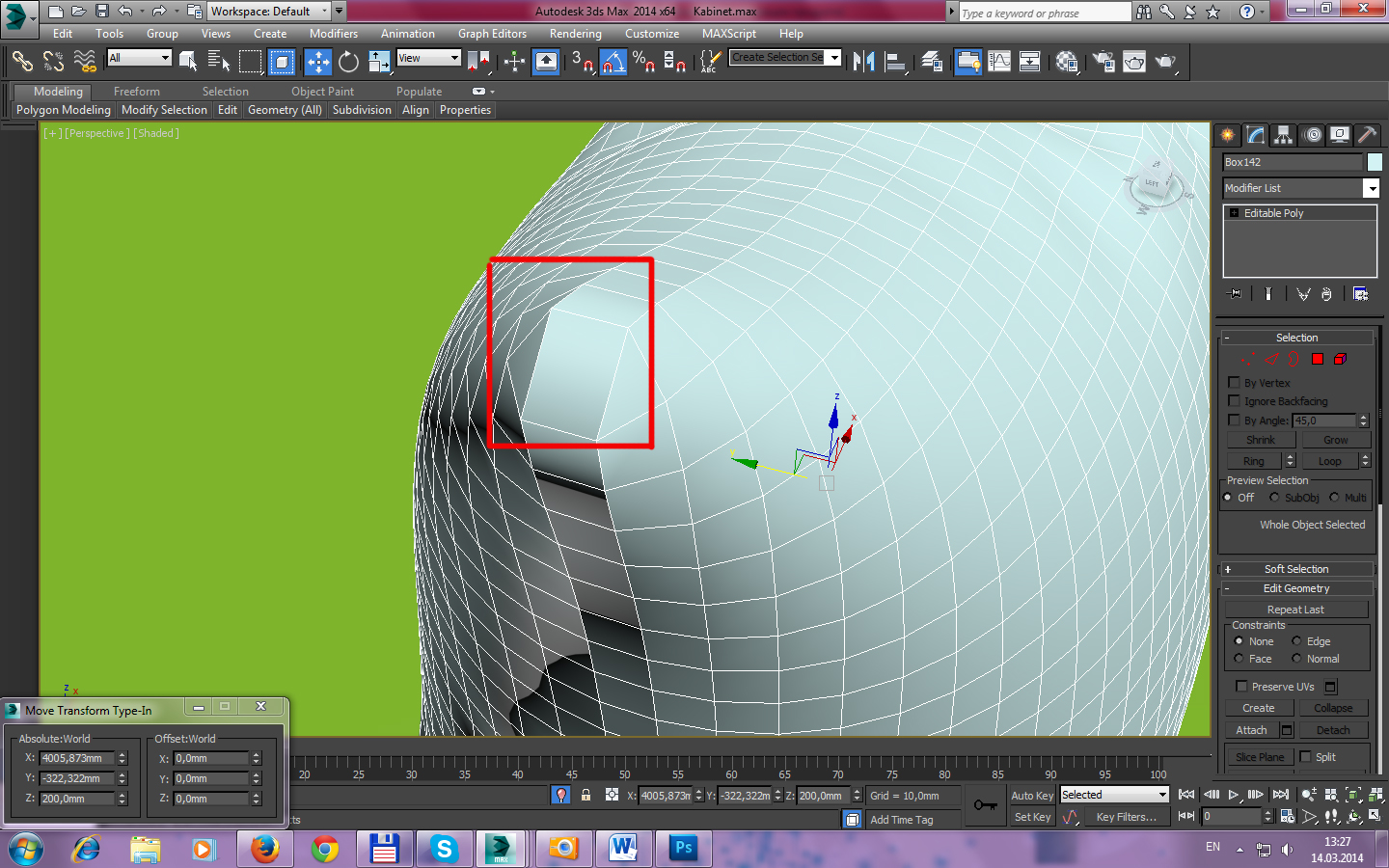This screenshot has height=868, width=1389.
Task: Select Edge sub-object level icon
Action: (x=1271, y=359)
